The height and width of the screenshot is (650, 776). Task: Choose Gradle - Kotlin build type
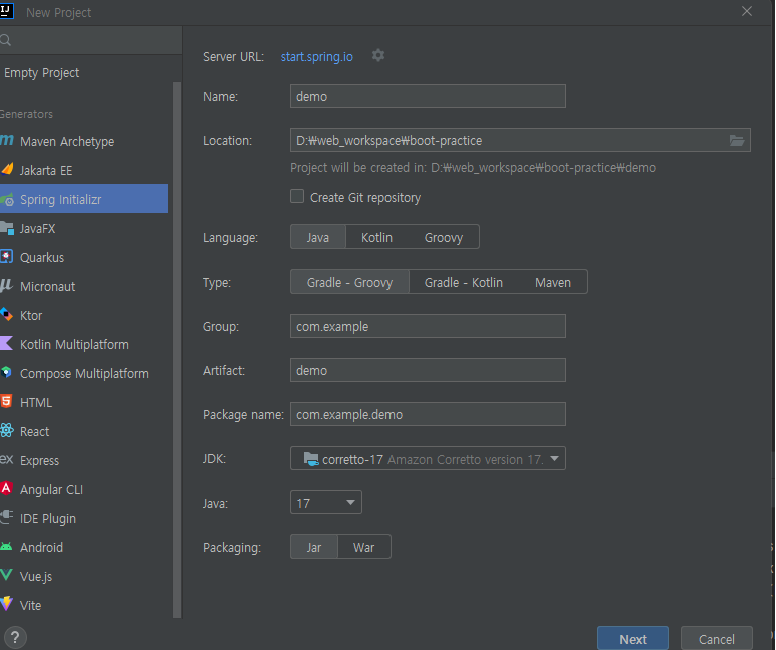click(x=464, y=282)
